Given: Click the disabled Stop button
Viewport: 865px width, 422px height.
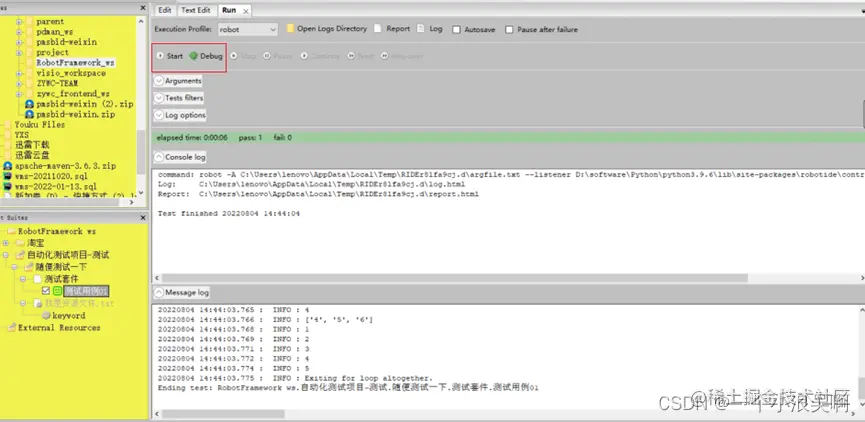Looking at the screenshot, I should click(243, 56).
